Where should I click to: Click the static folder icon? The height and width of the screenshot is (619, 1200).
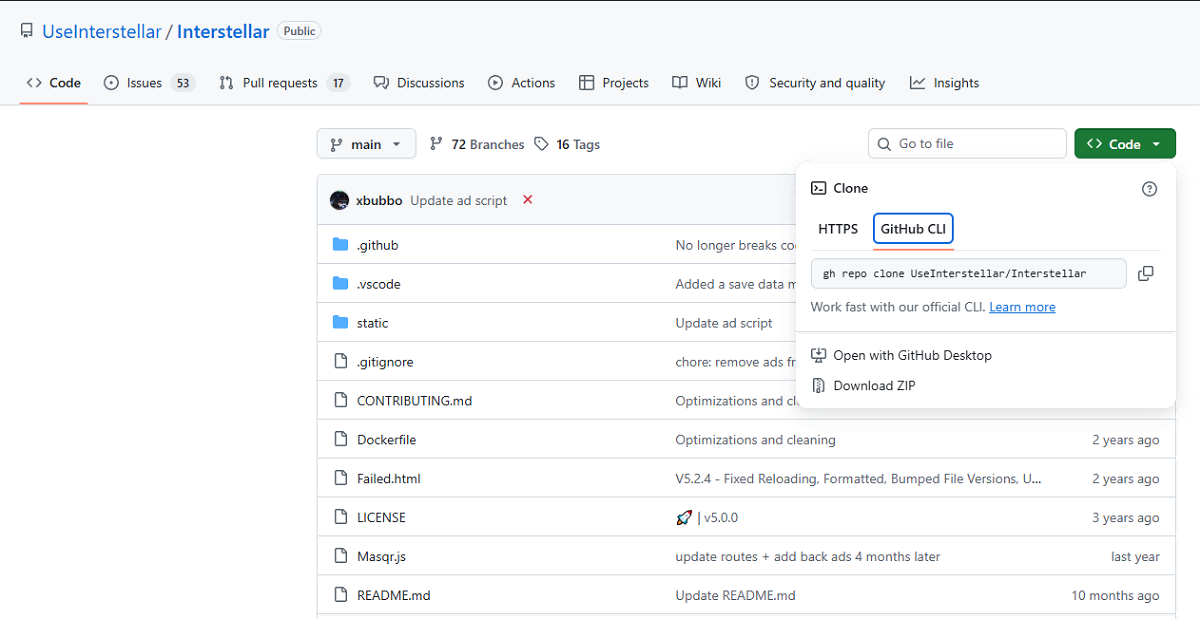tap(340, 323)
